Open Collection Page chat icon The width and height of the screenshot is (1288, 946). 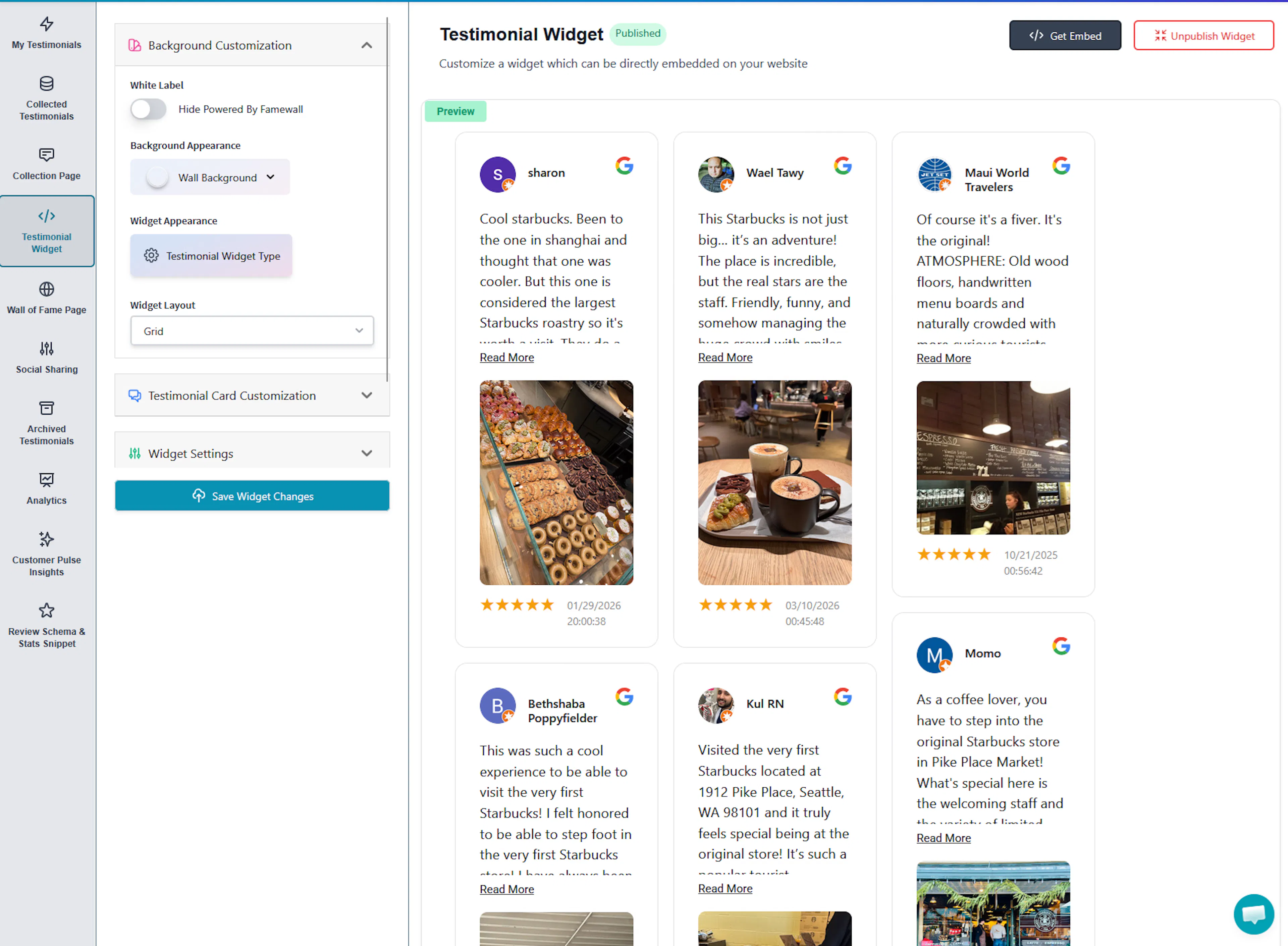46,155
